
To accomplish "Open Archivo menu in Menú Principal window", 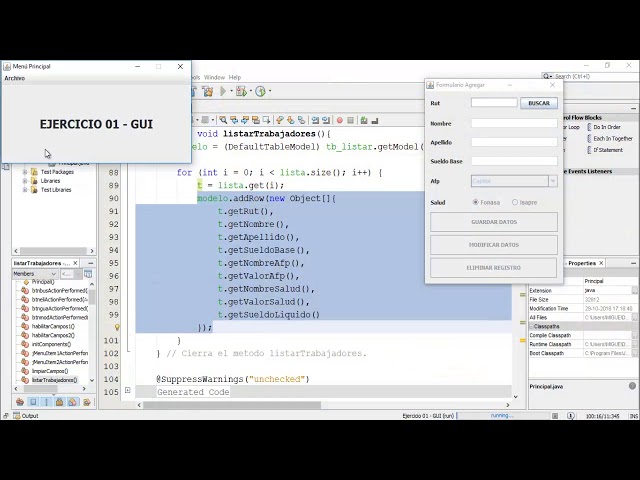I will (15, 78).
